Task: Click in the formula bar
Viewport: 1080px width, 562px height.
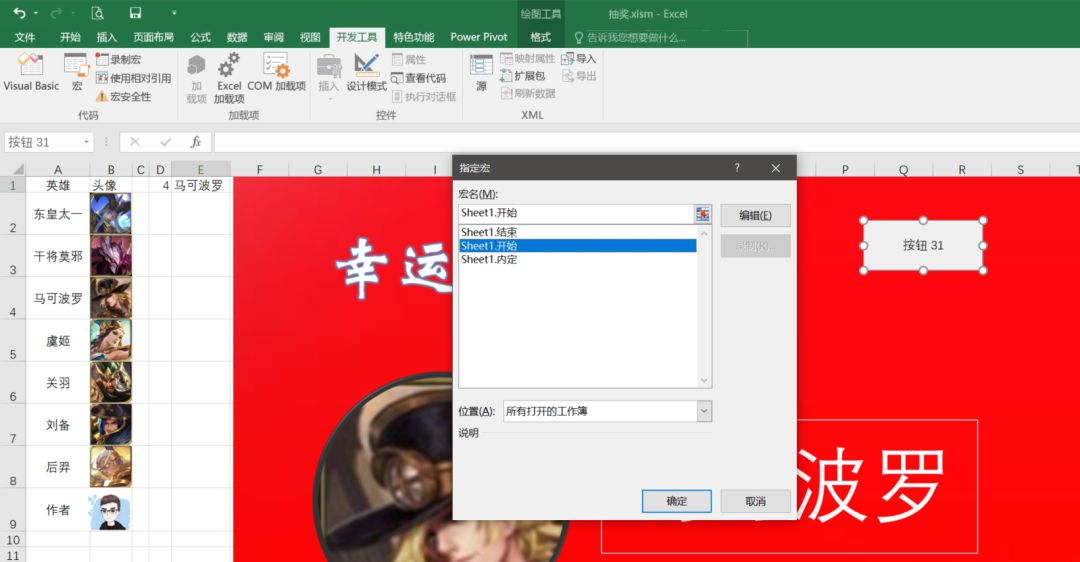Action: point(646,142)
